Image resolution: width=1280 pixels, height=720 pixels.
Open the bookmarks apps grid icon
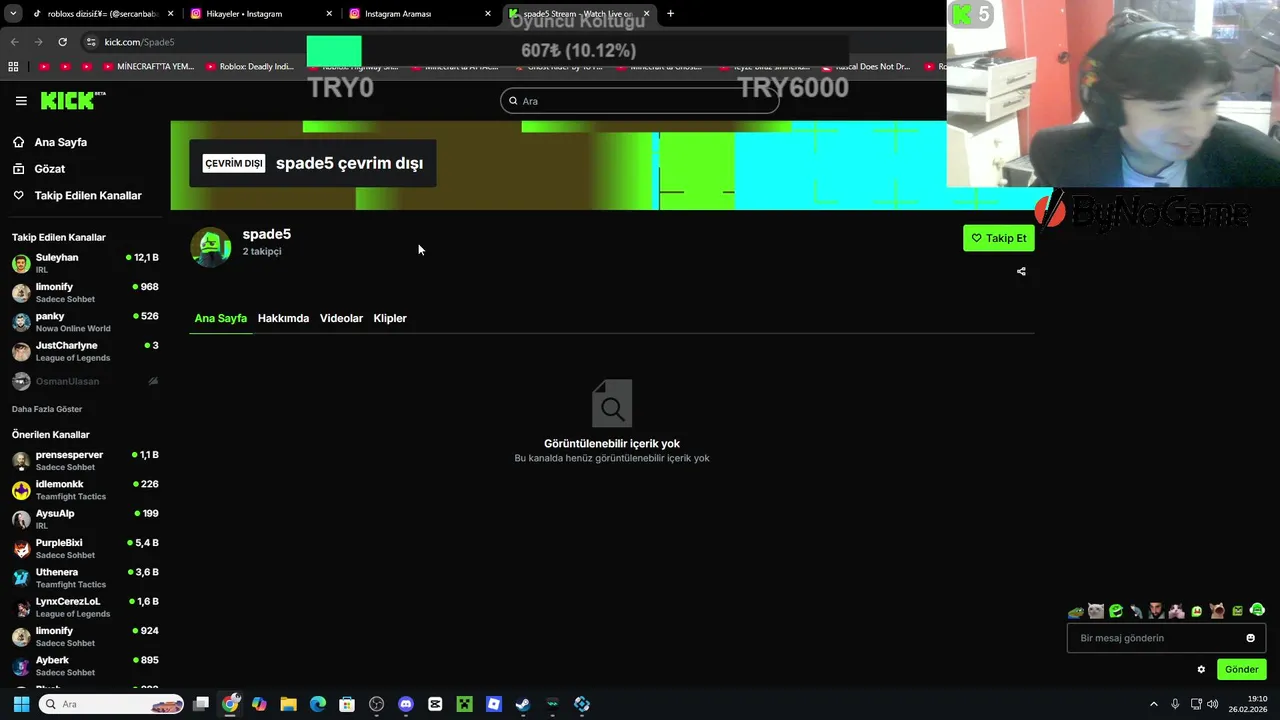click(13, 66)
